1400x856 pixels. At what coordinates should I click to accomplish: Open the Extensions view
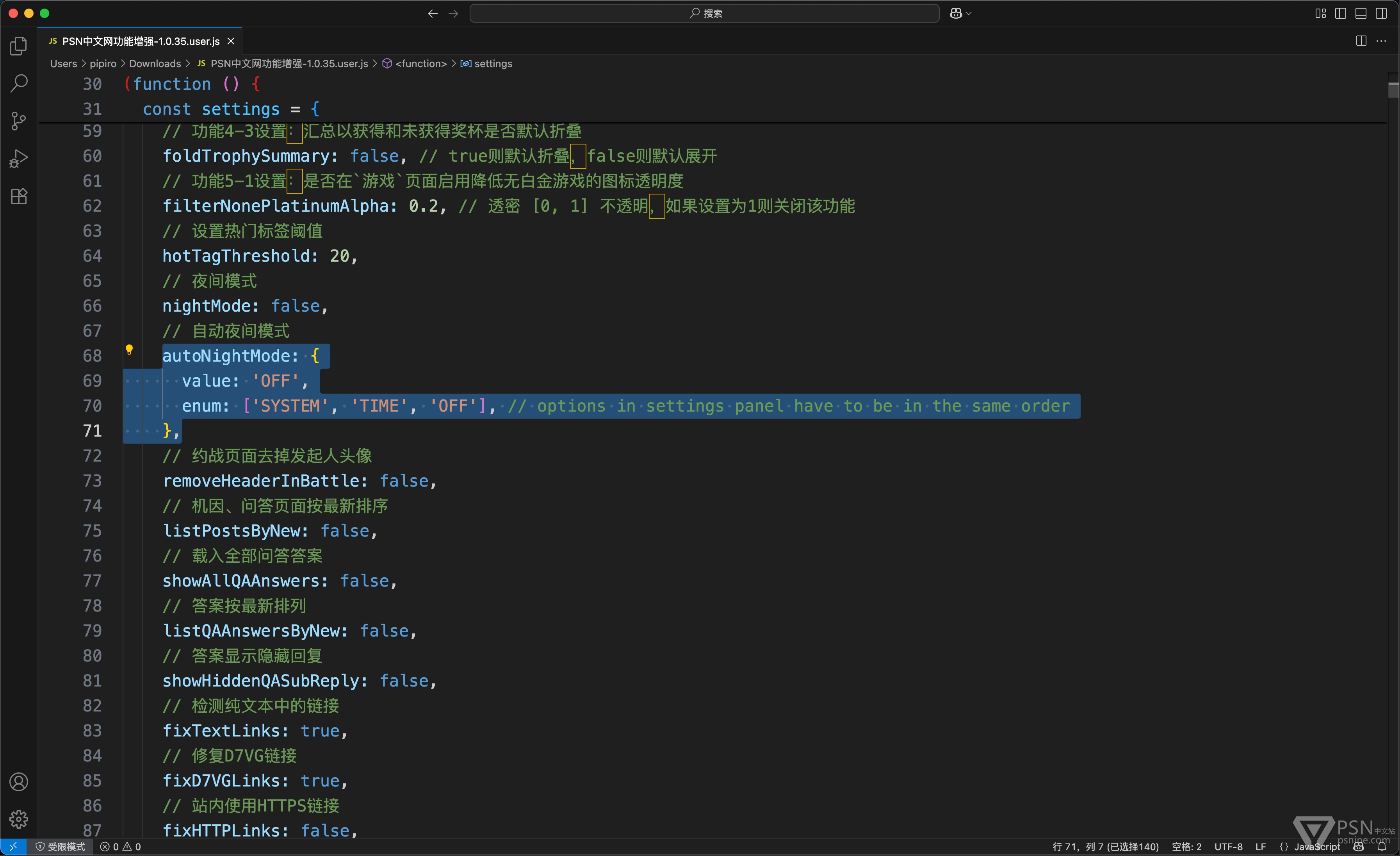(x=19, y=197)
